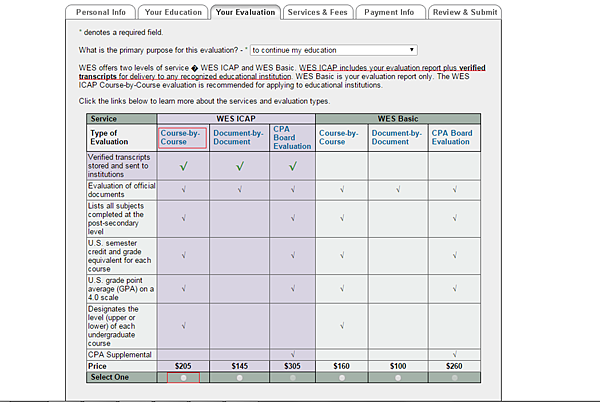
Task: Click green checkmark under ICAP Course-by-Course
Action: click(x=184, y=166)
